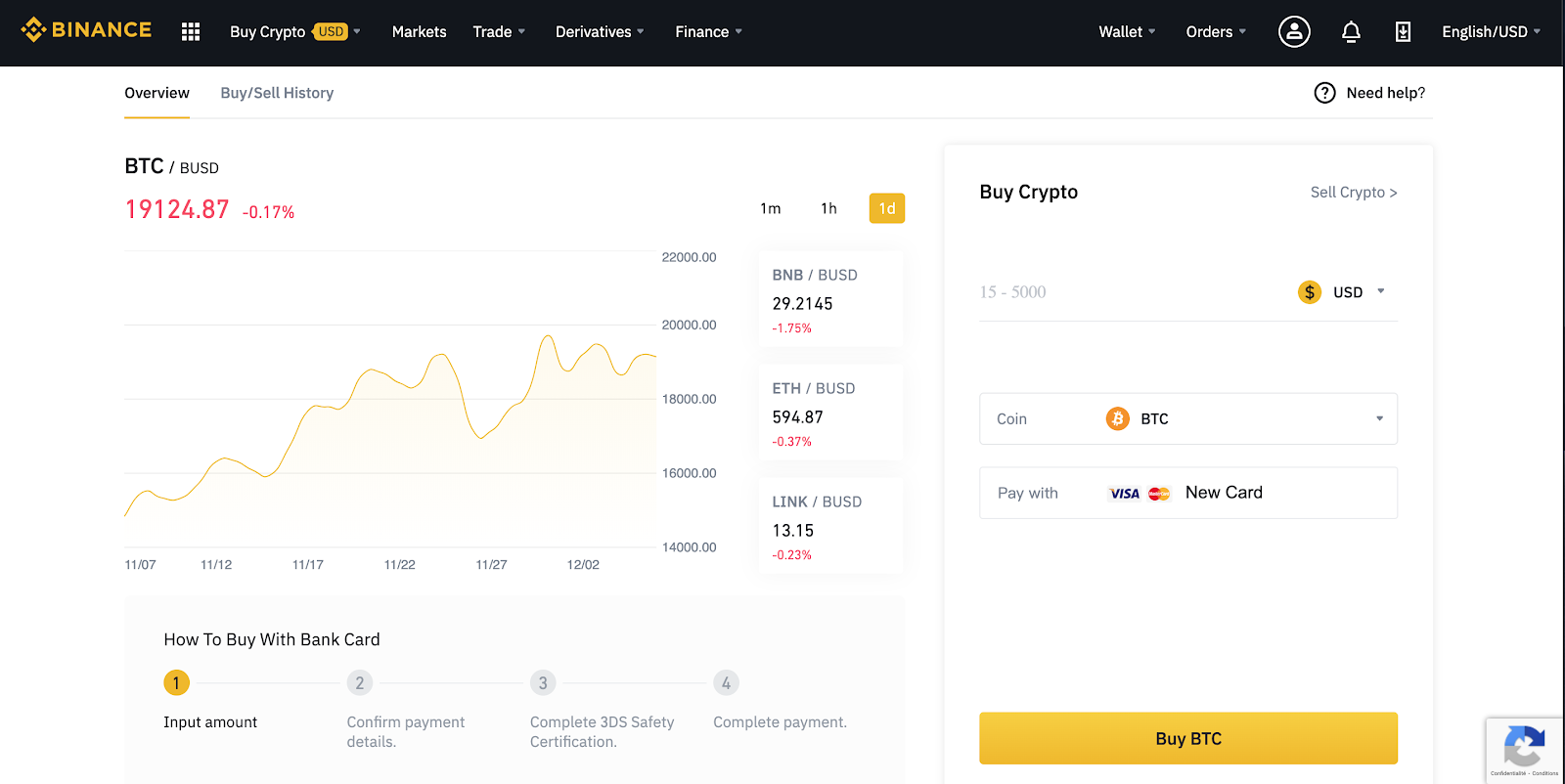Open the English/USD language selector
This screenshot has height=784, width=1565.
click(1491, 32)
